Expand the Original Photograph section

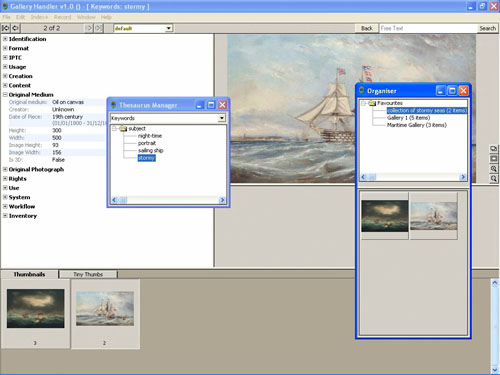tap(5, 169)
